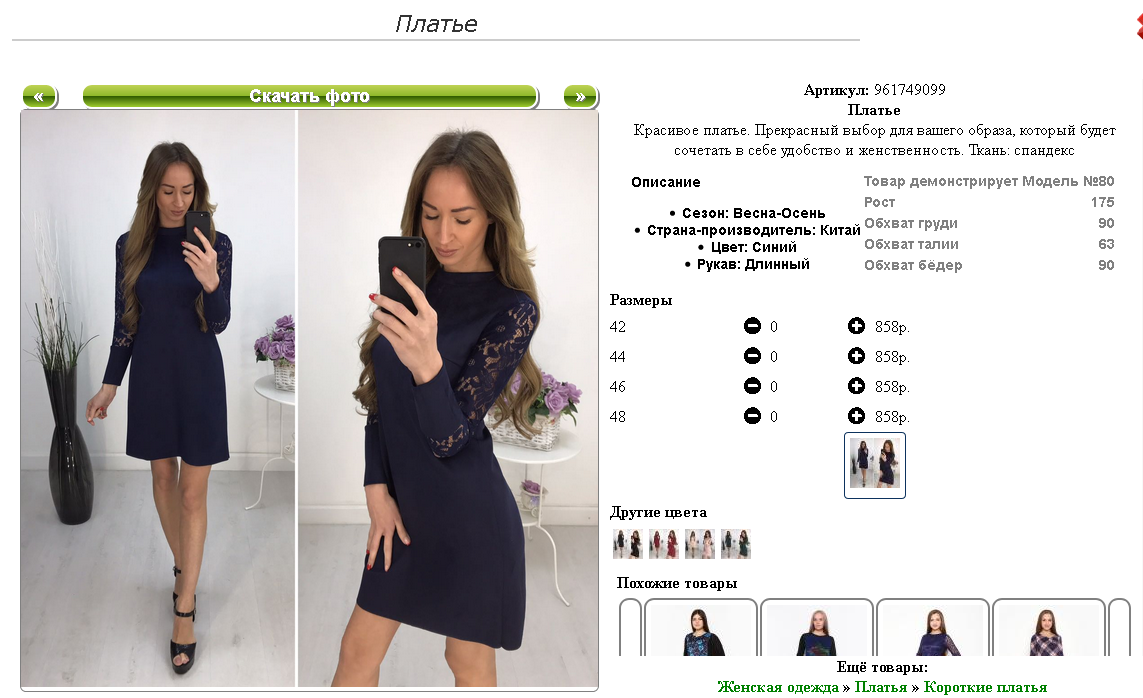Pick the pink dress color variant
Image resolution: width=1143 pixels, height=698 pixels.
coord(700,544)
